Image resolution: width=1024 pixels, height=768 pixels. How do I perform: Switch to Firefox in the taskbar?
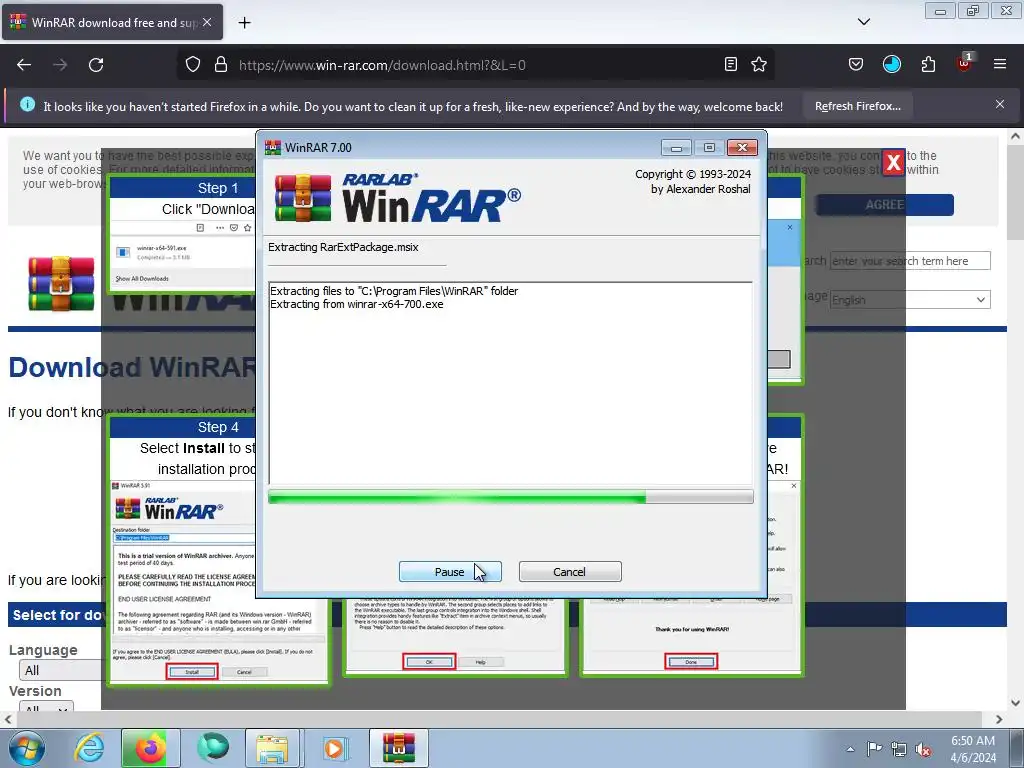click(x=150, y=748)
